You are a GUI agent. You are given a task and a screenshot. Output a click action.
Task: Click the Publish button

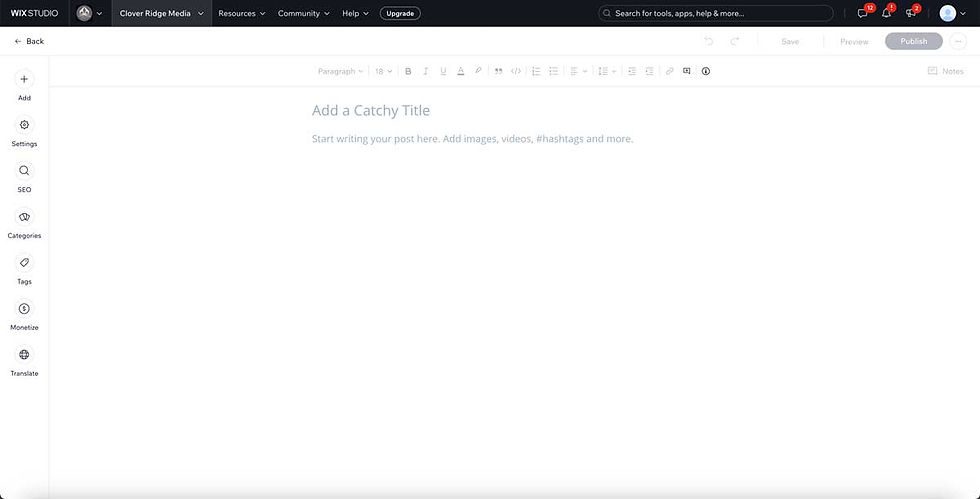point(914,41)
